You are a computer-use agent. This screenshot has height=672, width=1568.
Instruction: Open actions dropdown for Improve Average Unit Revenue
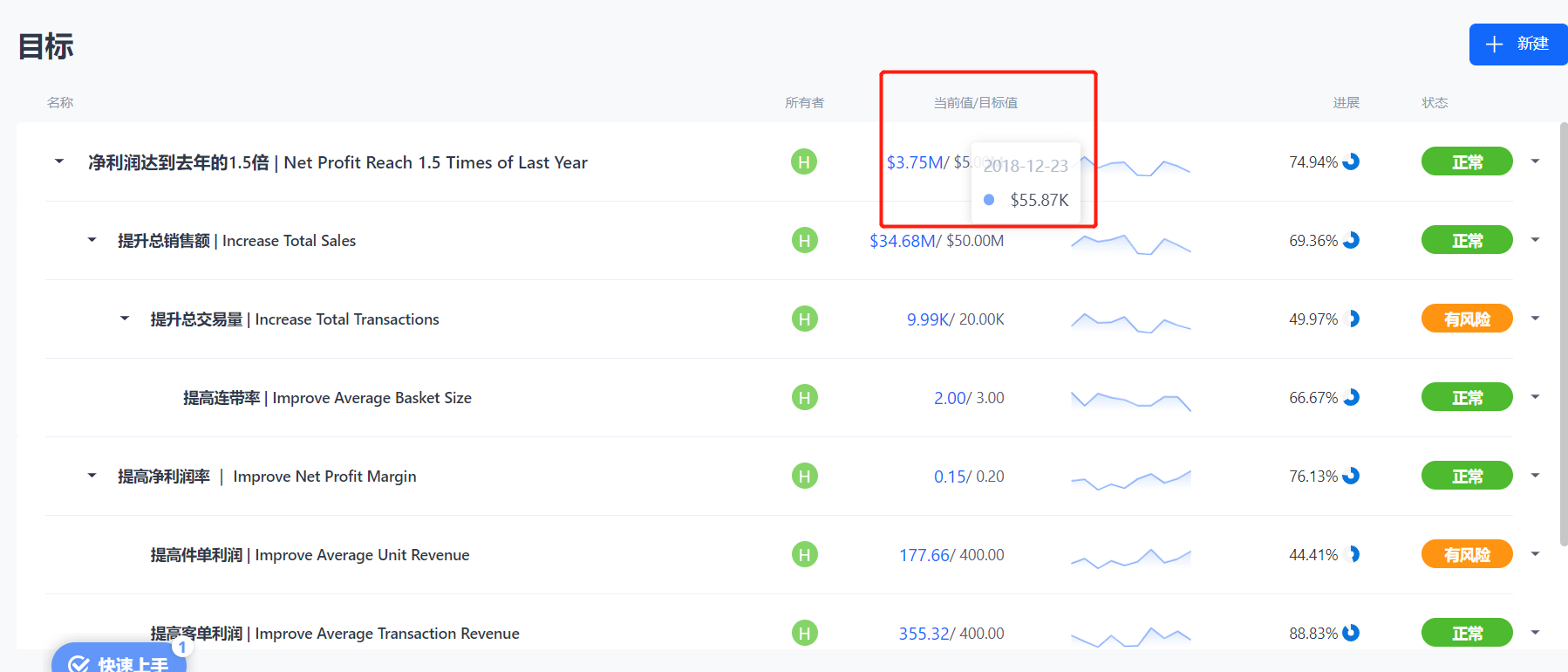coord(1536,554)
